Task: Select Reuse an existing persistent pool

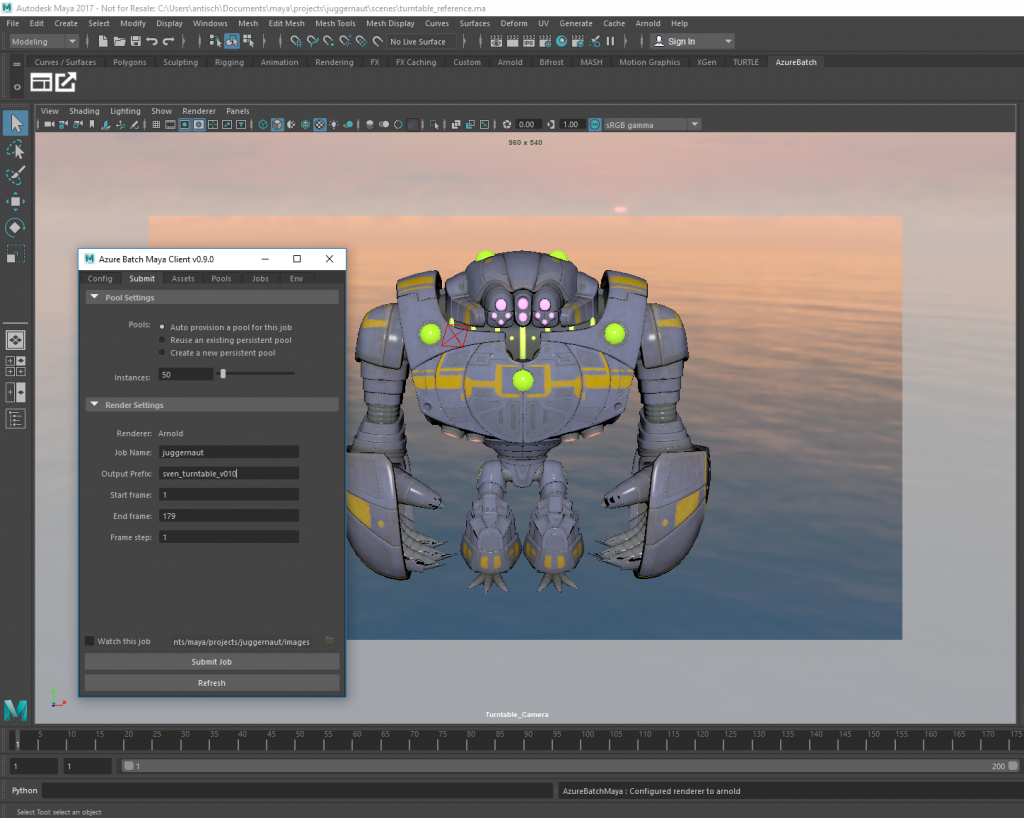Action: [x=162, y=340]
